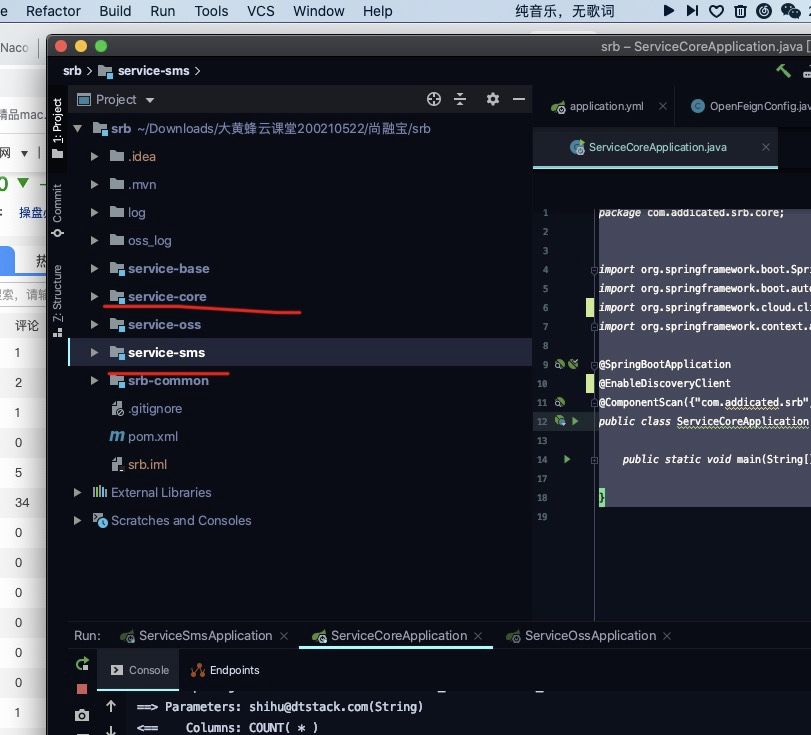Viewport: 811px width, 735px height.
Task: Expand the log folder
Action: coord(94,212)
